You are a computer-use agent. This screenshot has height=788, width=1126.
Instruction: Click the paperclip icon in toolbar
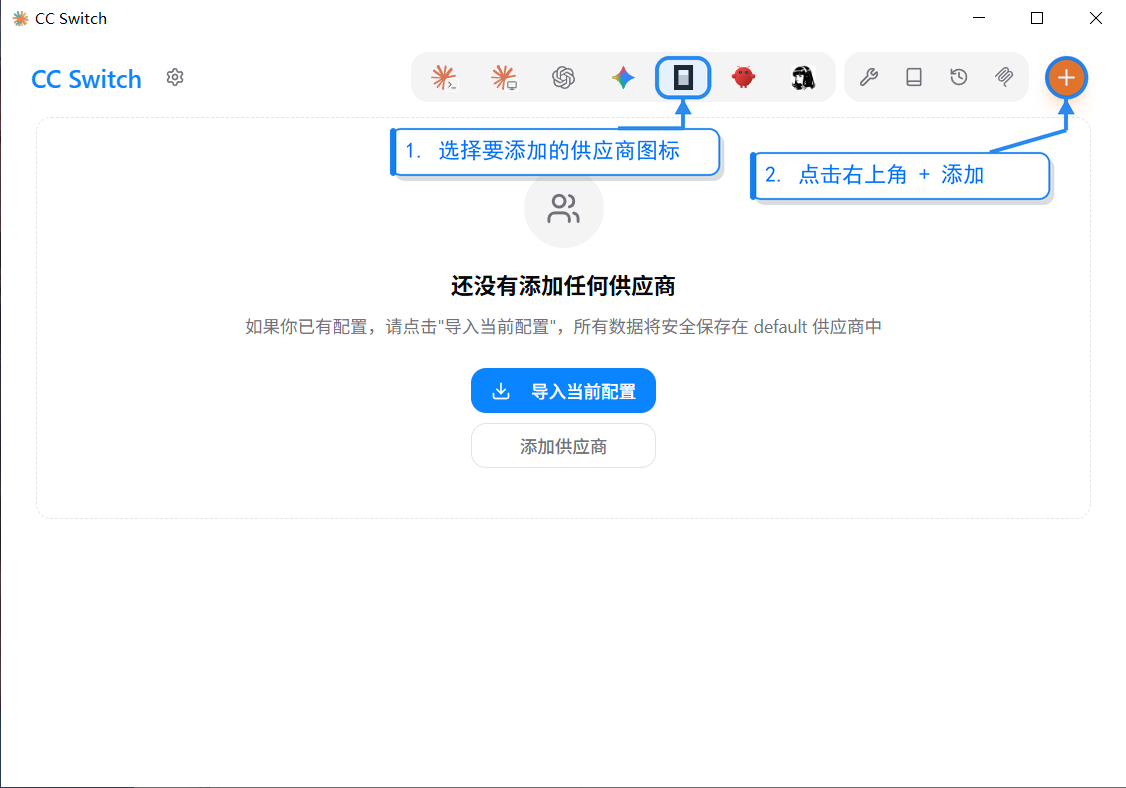pyautogui.click(x=1004, y=77)
